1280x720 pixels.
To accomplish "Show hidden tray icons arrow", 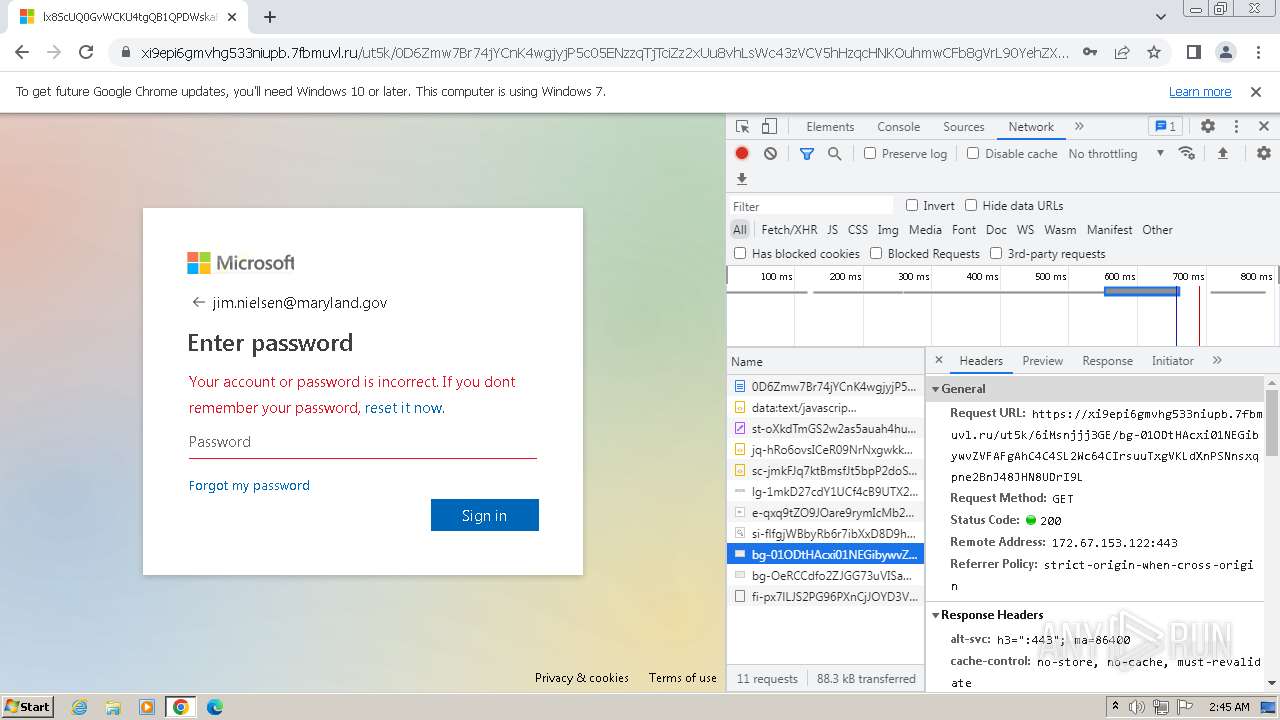I will [1115, 707].
